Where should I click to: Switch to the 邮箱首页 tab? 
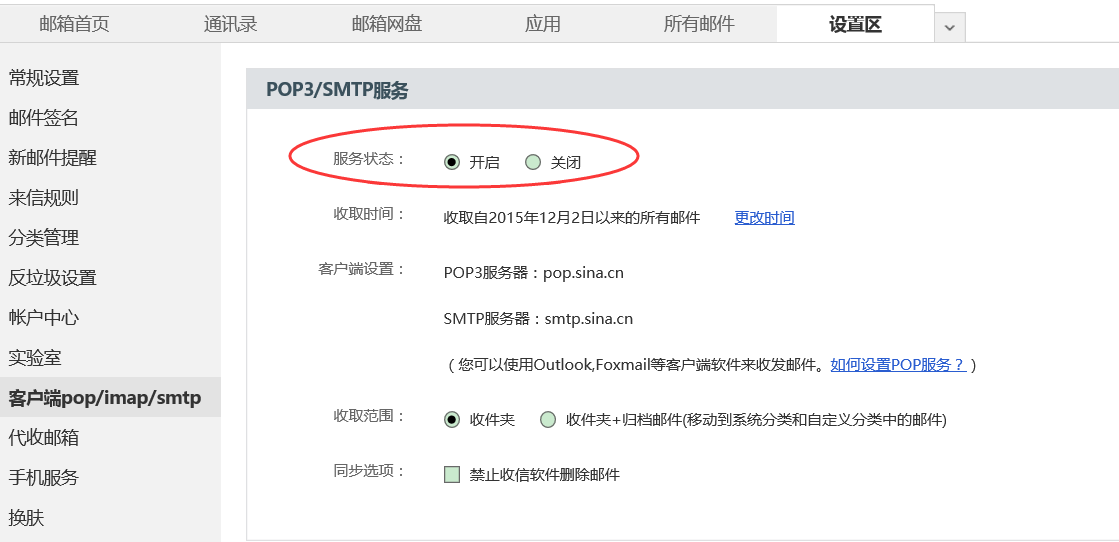pos(74,24)
